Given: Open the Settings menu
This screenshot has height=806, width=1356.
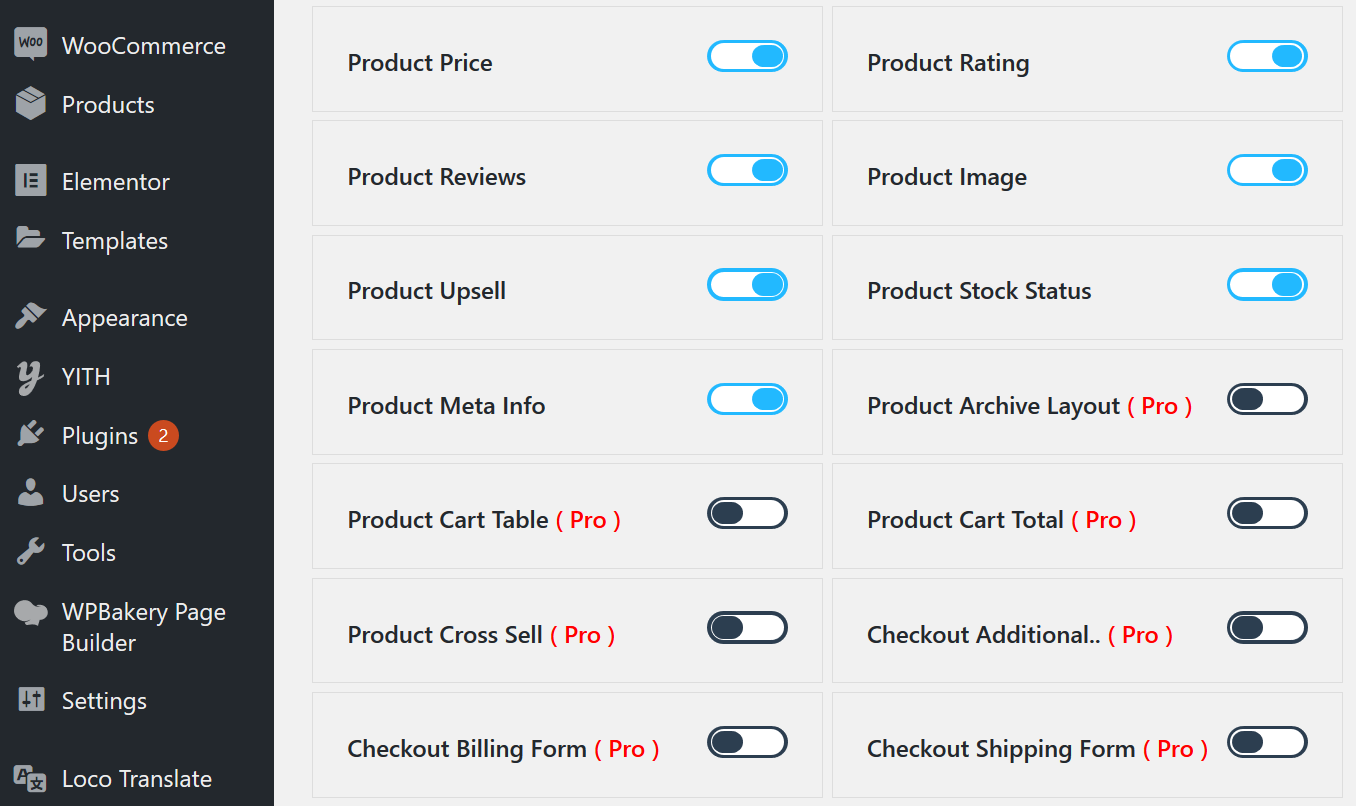Looking at the screenshot, I should point(104,701).
